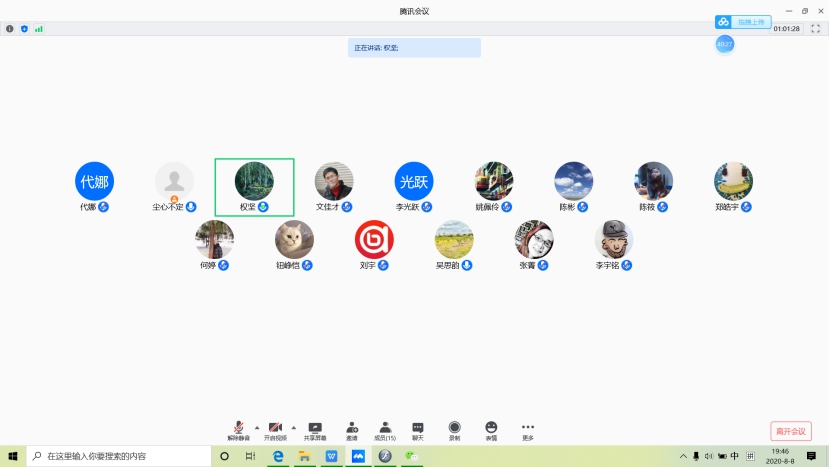Viewport: 830px width, 467px height.
Task: Click the 正在讲话 speaking banner
Action: 414,48
